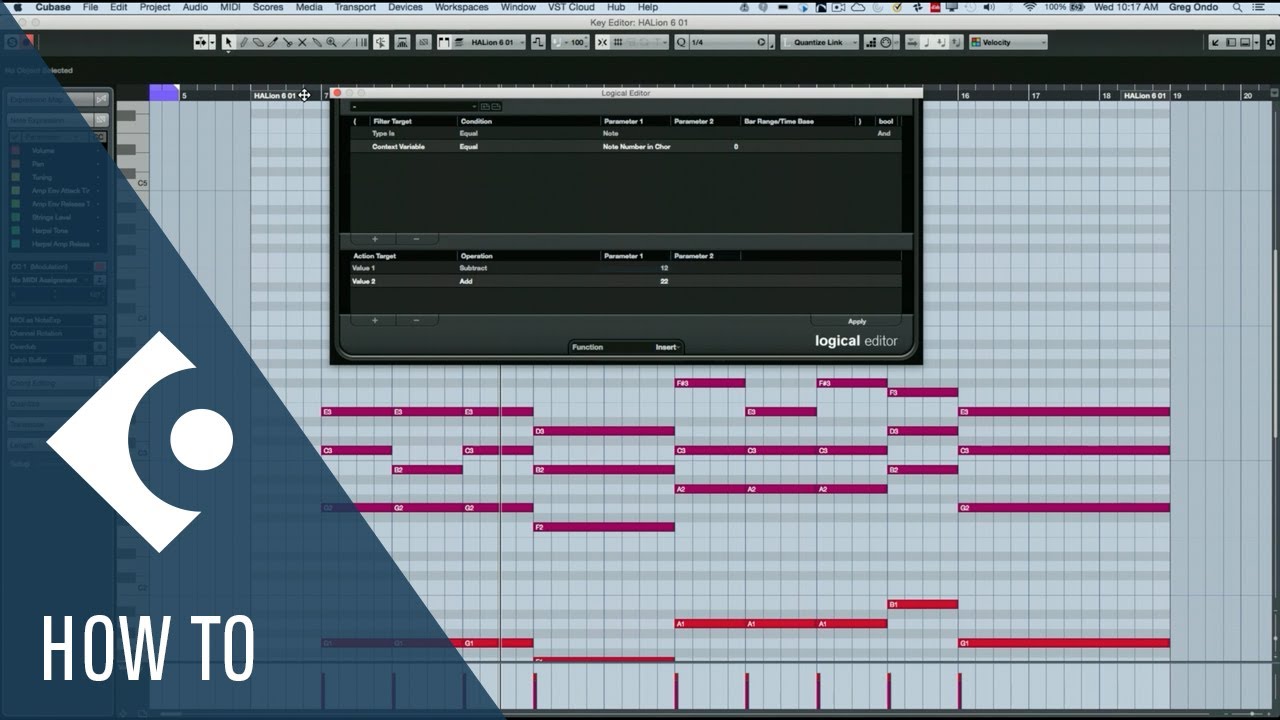Viewport: 1280px width, 720px height.
Task: Open the Velocity event colors dropdown
Action: (x=1009, y=42)
